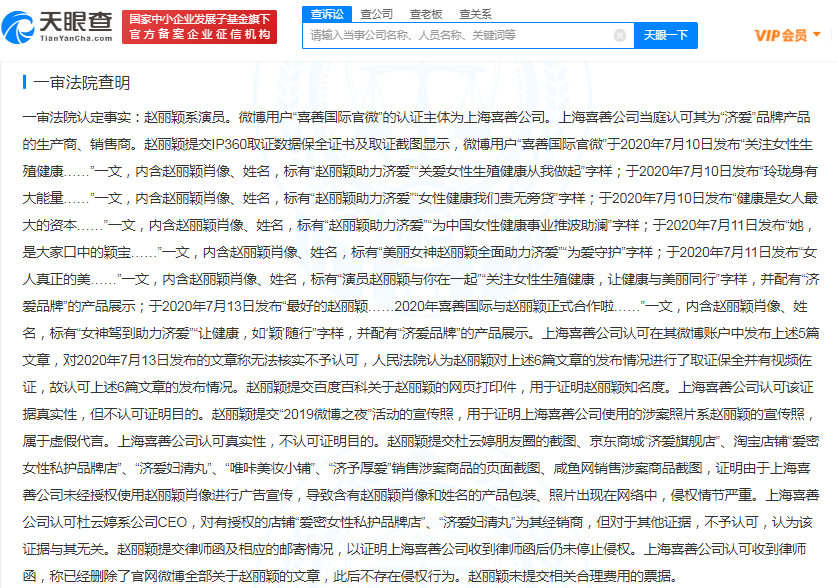Open the red 官方备案企业征信机构 banner
The image size is (838, 588).
click(199, 27)
